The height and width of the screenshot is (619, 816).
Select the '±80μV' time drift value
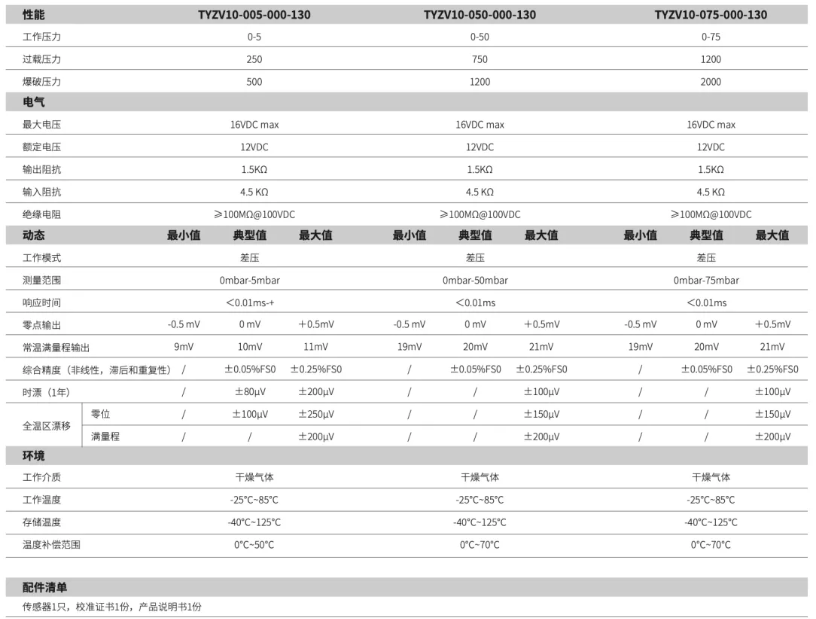250,391
